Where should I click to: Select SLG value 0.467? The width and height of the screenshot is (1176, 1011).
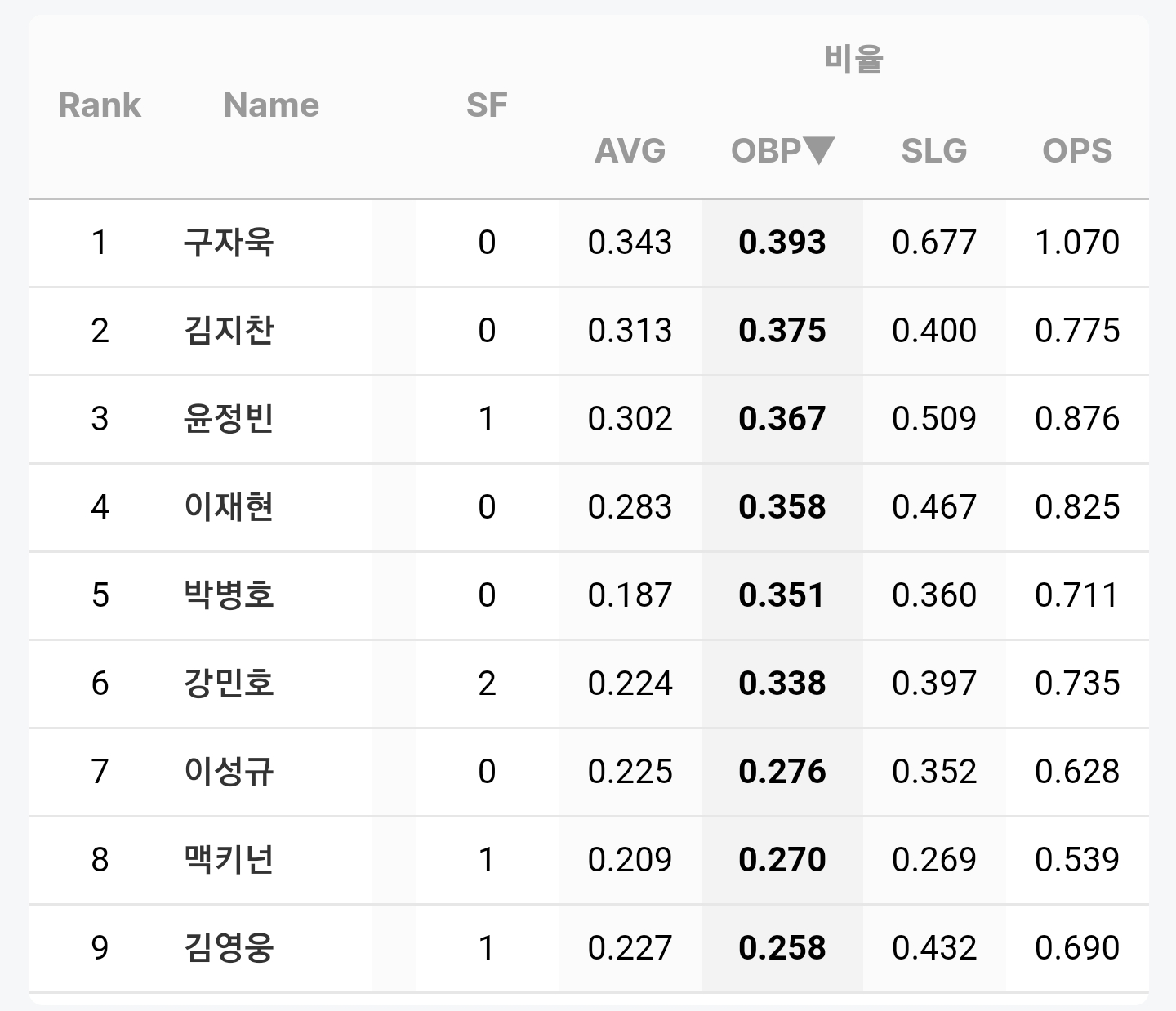[934, 507]
